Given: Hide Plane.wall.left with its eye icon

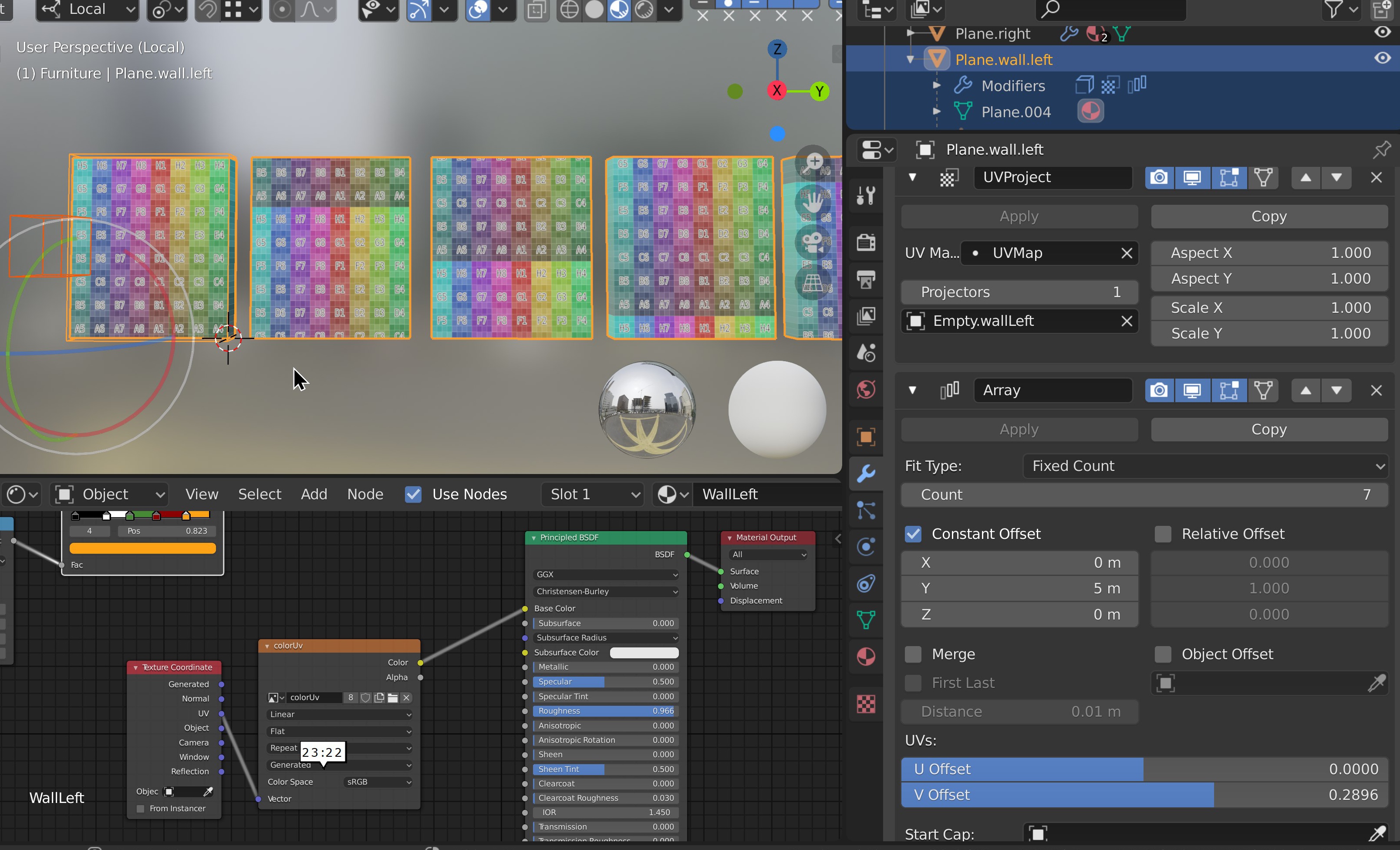Looking at the screenshot, I should pos(1382,58).
